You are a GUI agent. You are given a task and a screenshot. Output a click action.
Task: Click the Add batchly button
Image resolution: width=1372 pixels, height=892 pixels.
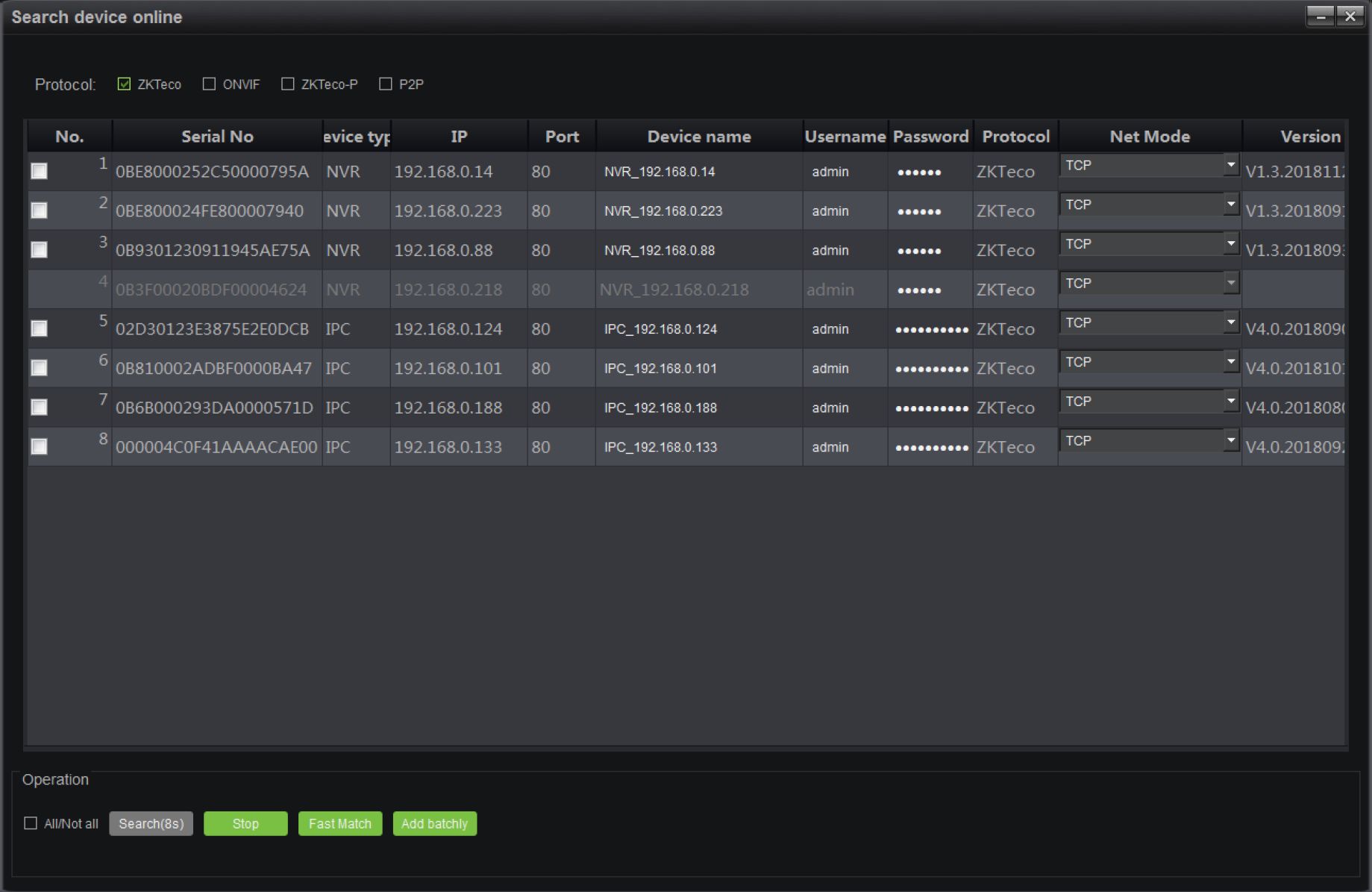click(x=434, y=824)
